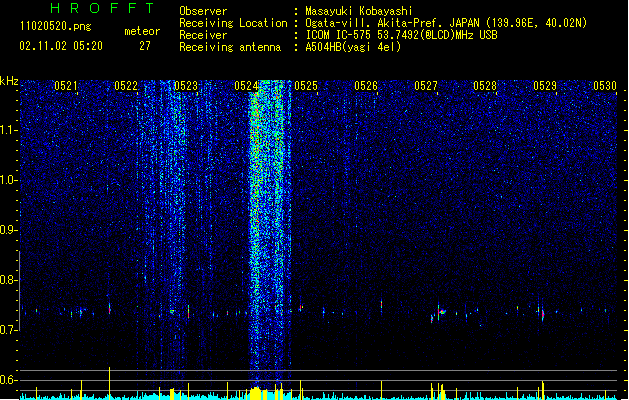Screen dimensions: 629x400
Task: Click the 1.0 kHz axis tick label
Action: click(8, 180)
